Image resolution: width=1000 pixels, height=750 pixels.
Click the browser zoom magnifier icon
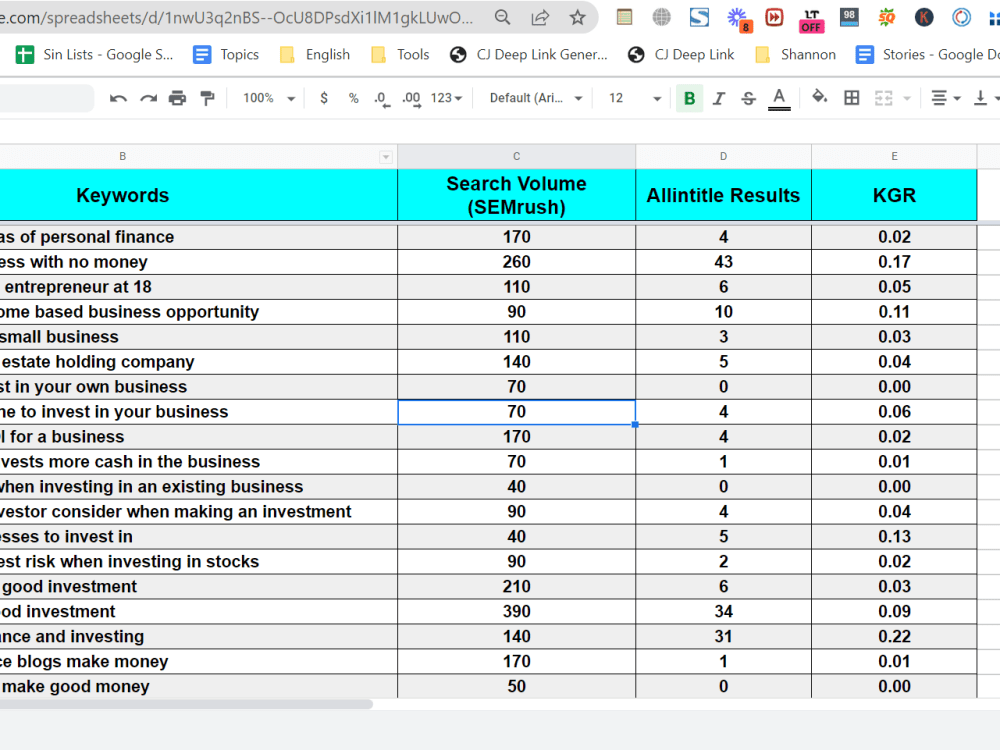(503, 17)
